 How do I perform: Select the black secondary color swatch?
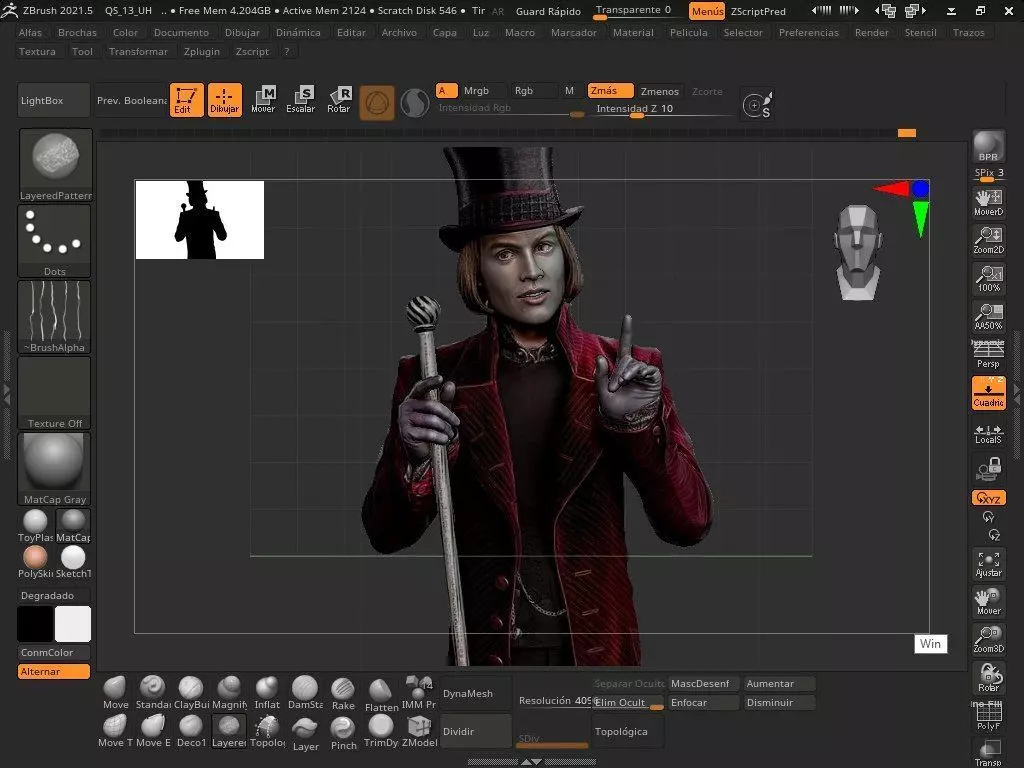click(35, 624)
